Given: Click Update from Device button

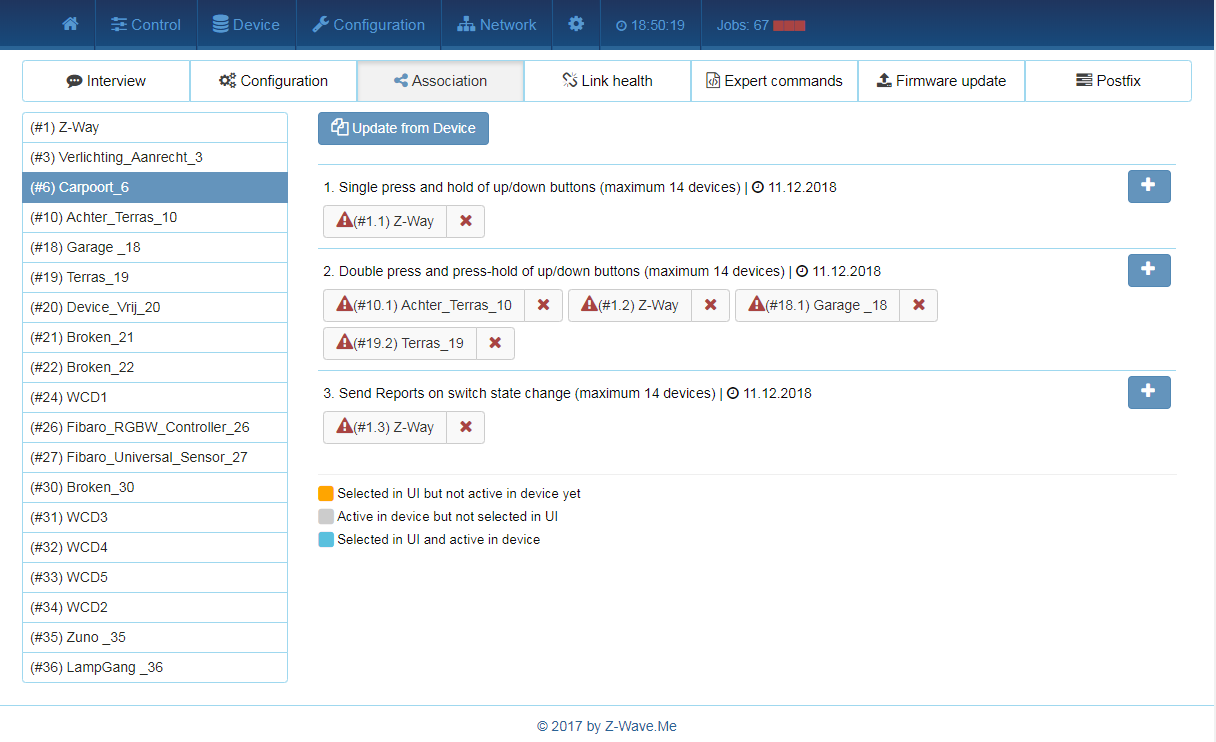Looking at the screenshot, I should point(403,128).
